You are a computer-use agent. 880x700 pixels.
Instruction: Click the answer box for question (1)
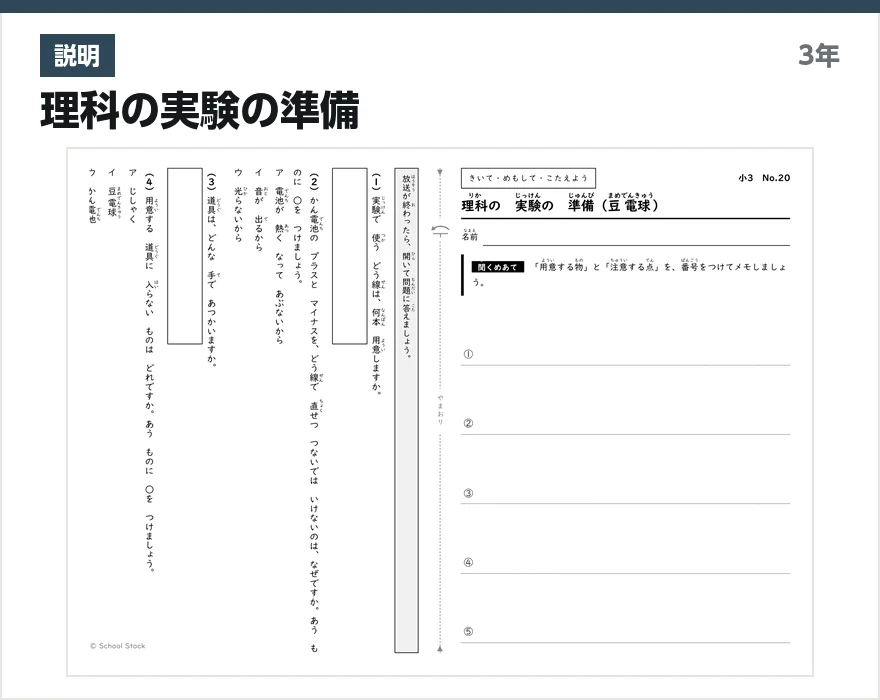coord(350,256)
